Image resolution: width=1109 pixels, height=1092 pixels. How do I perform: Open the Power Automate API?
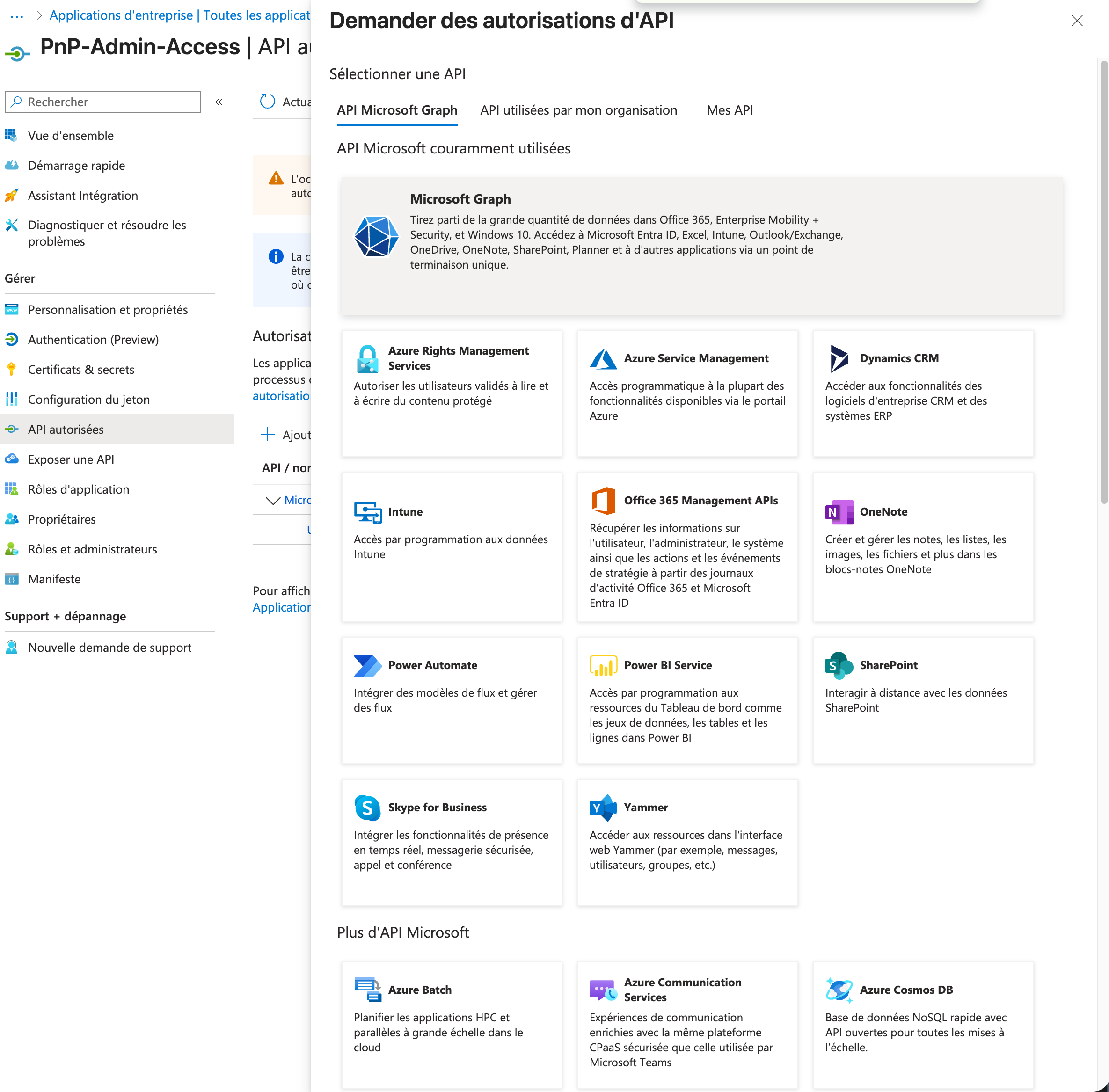point(451,700)
